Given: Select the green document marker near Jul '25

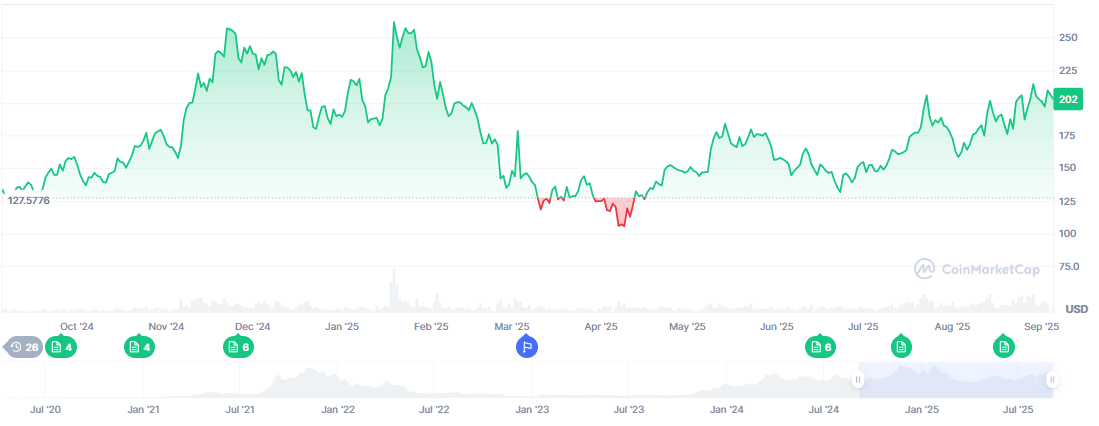Looking at the screenshot, I should point(901,347).
